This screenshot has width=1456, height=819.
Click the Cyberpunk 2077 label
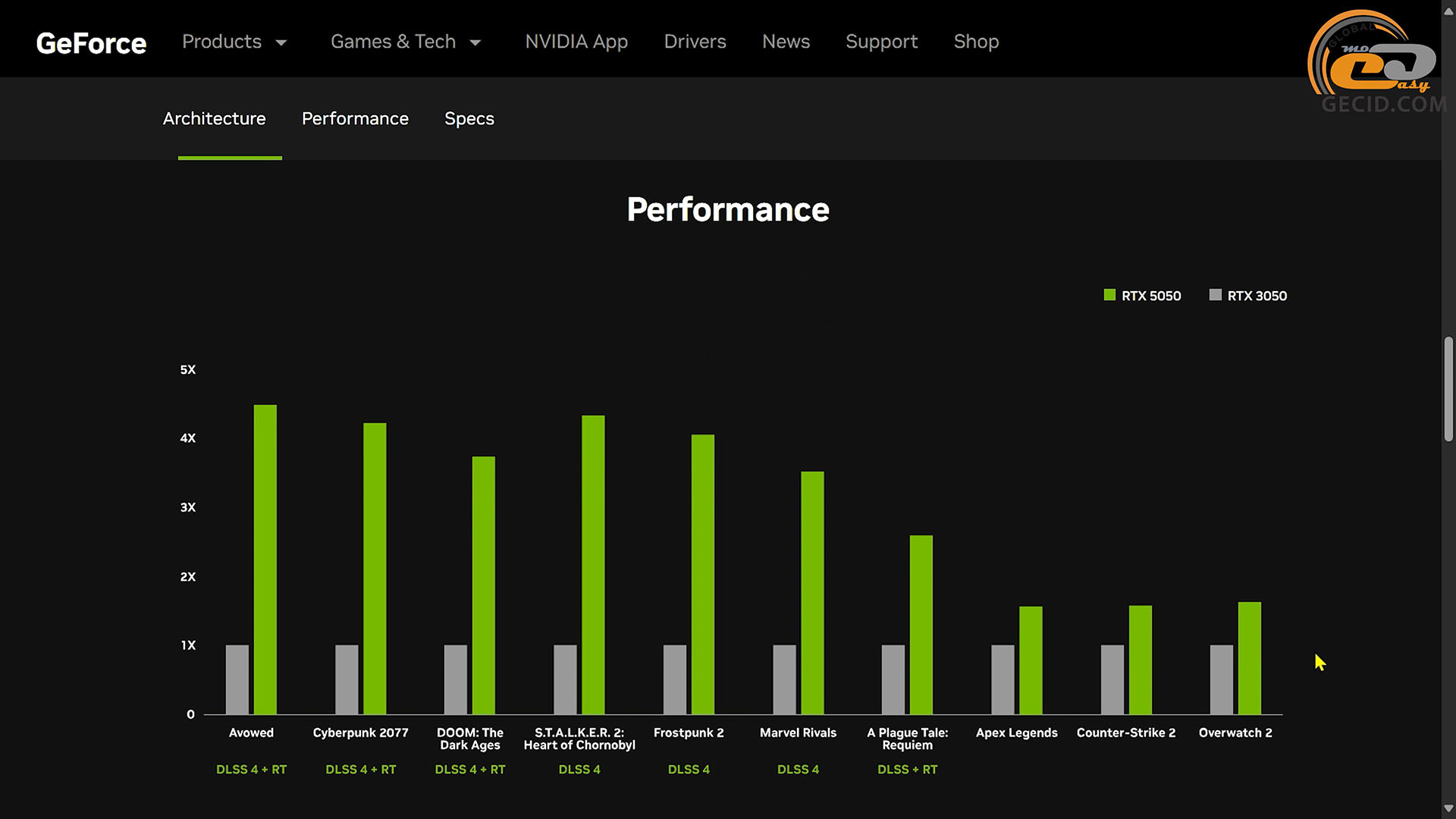360,733
